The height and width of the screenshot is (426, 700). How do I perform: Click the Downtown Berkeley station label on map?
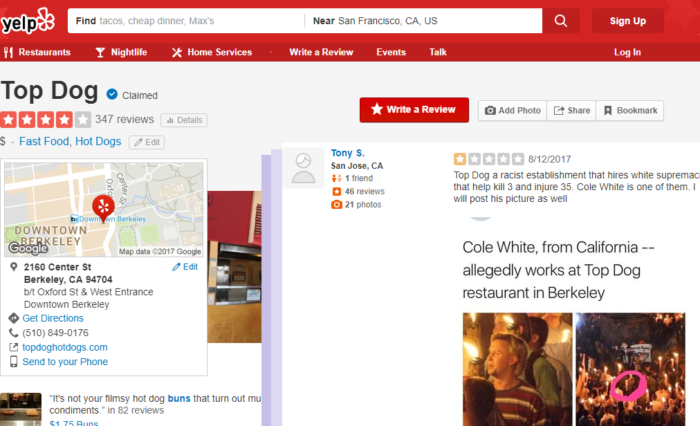click(108, 219)
